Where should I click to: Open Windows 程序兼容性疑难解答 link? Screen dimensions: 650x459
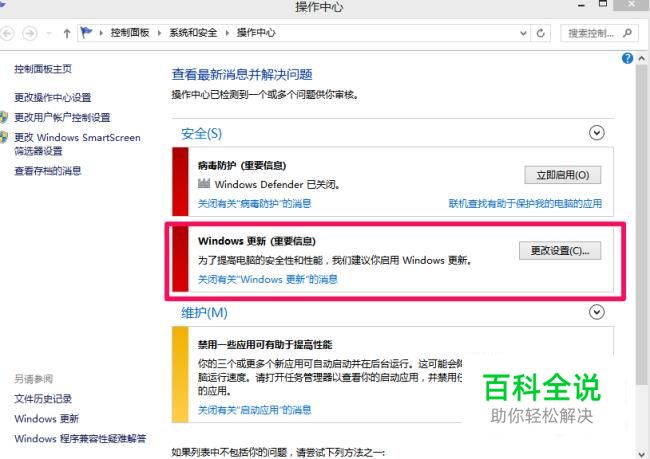click(80, 439)
